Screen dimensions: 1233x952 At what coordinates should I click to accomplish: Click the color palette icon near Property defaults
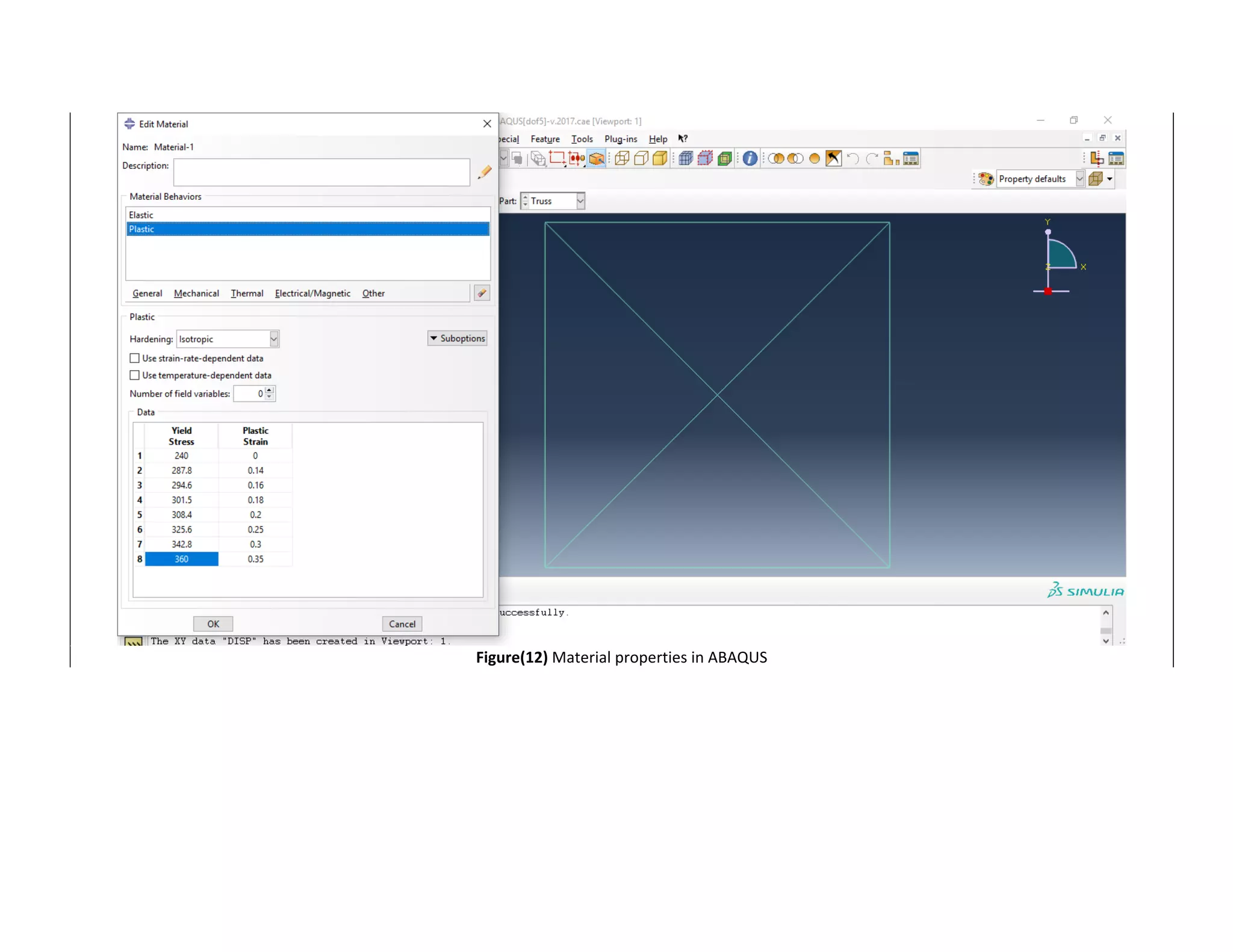coord(986,179)
